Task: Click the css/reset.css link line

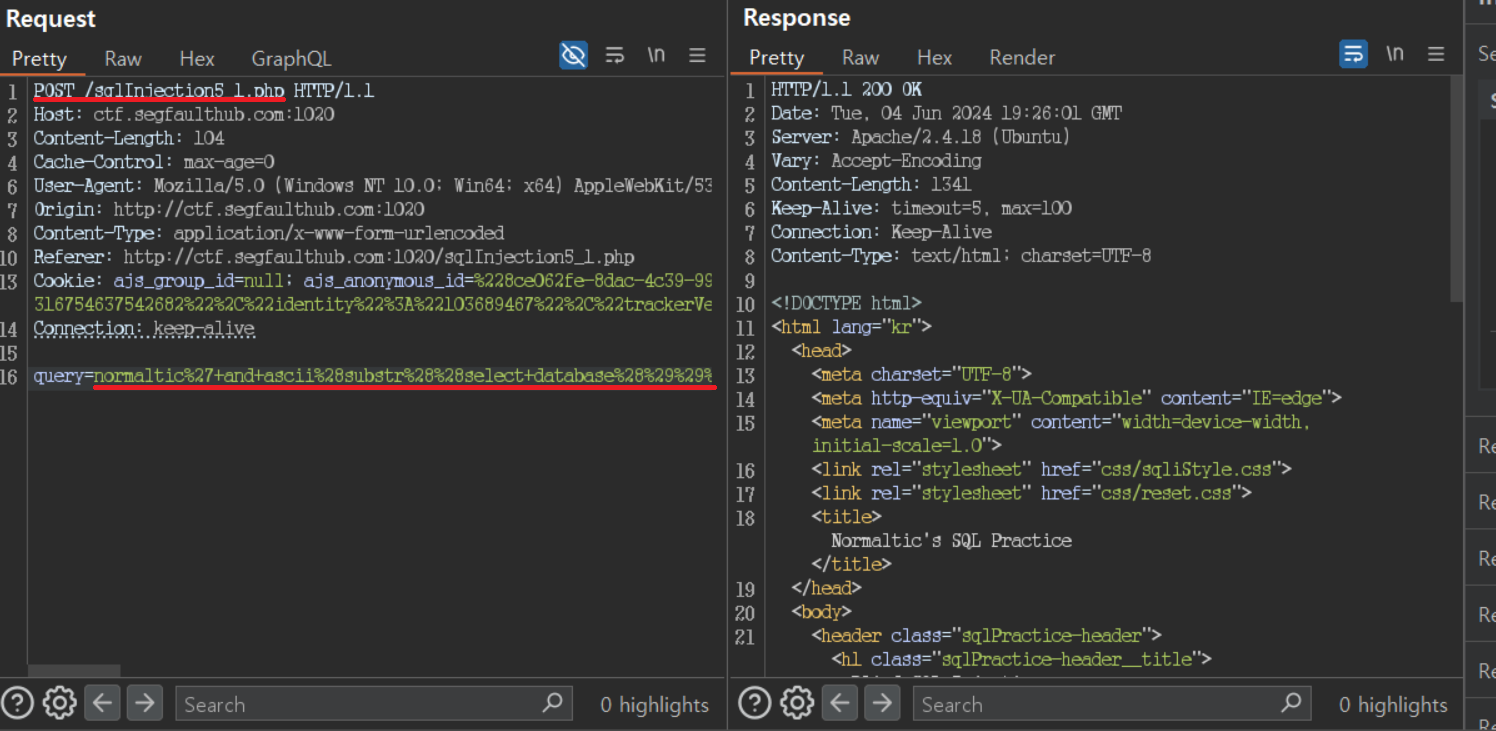Action: tap(1032, 493)
